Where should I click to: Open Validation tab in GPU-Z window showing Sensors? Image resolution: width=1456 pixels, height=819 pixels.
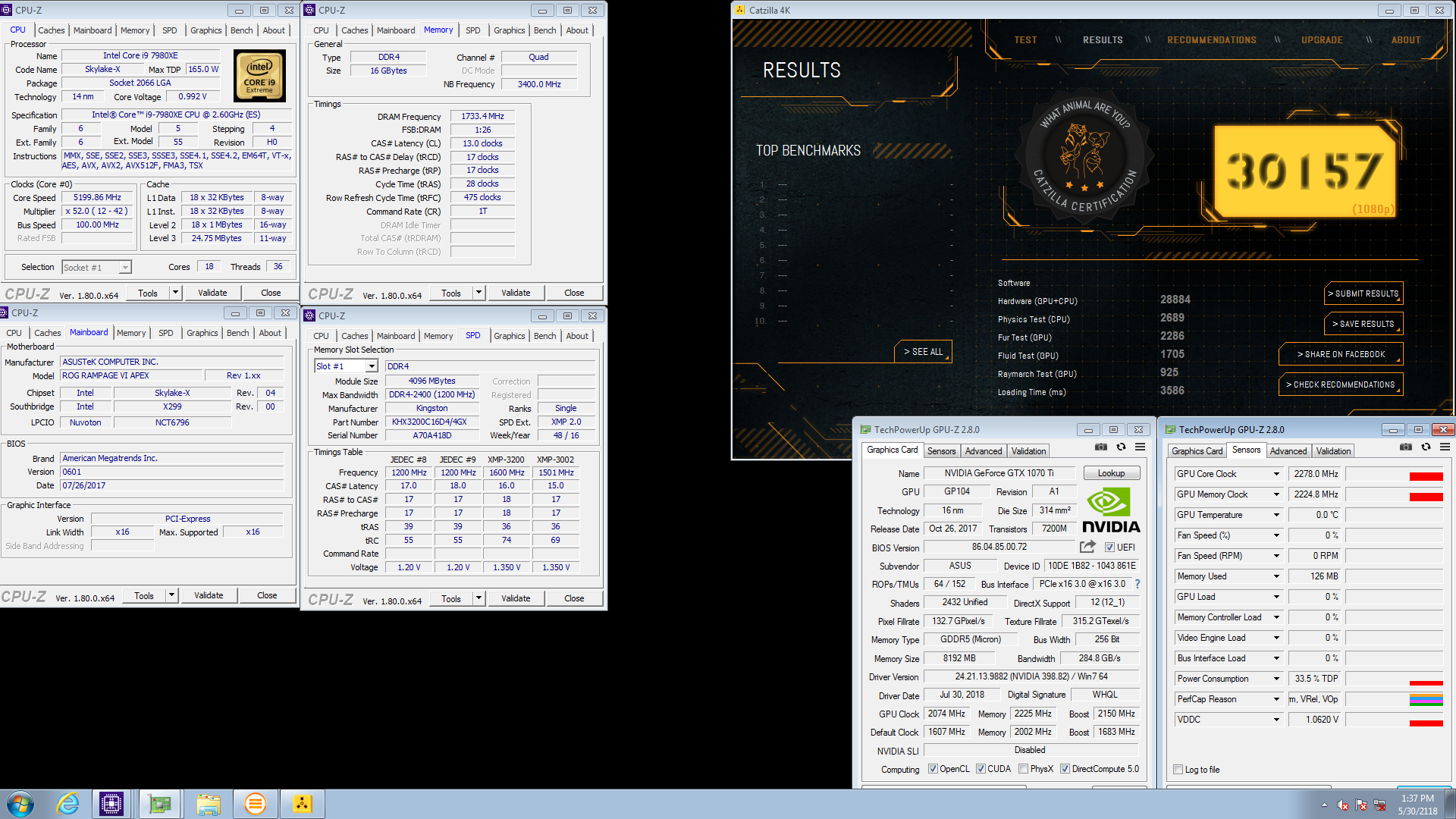click(x=1333, y=451)
